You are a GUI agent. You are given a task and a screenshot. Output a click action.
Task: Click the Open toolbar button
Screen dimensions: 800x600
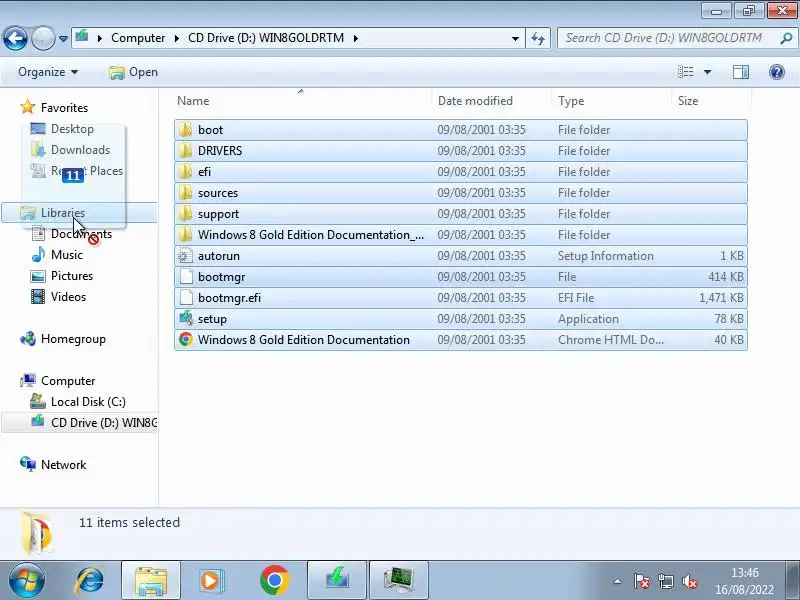click(134, 72)
